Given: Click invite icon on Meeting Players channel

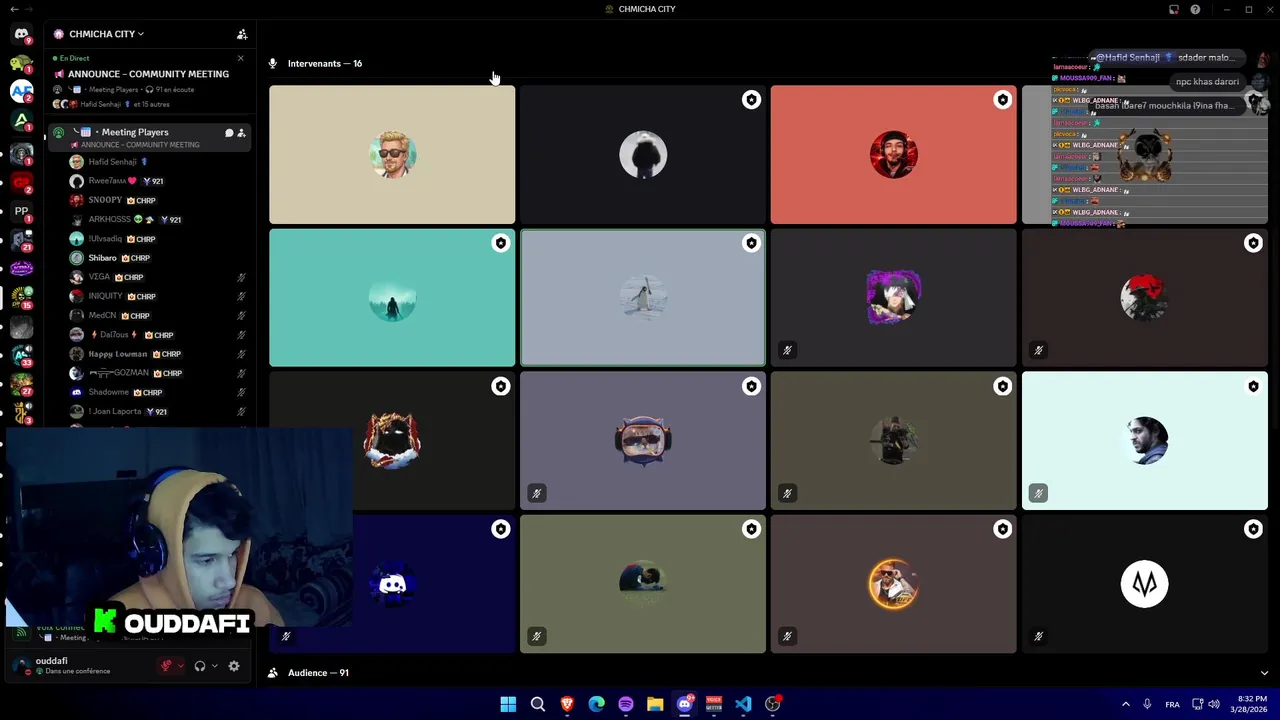Looking at the screenshot, I should (241, 132).
